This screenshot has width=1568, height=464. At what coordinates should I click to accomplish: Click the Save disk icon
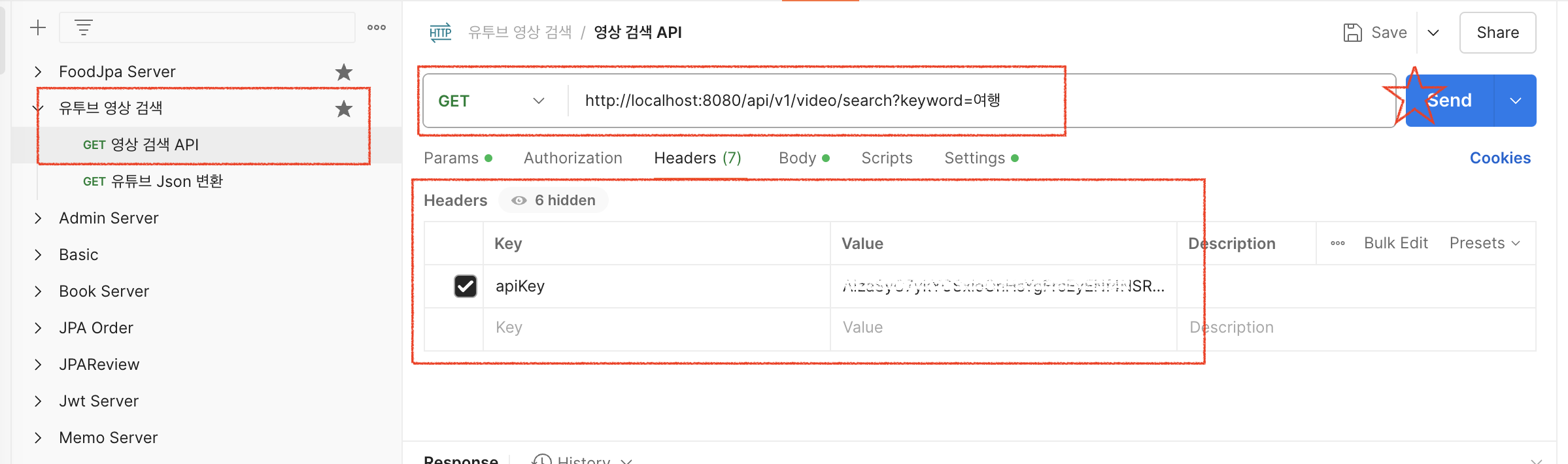(x=1352, y=33)
